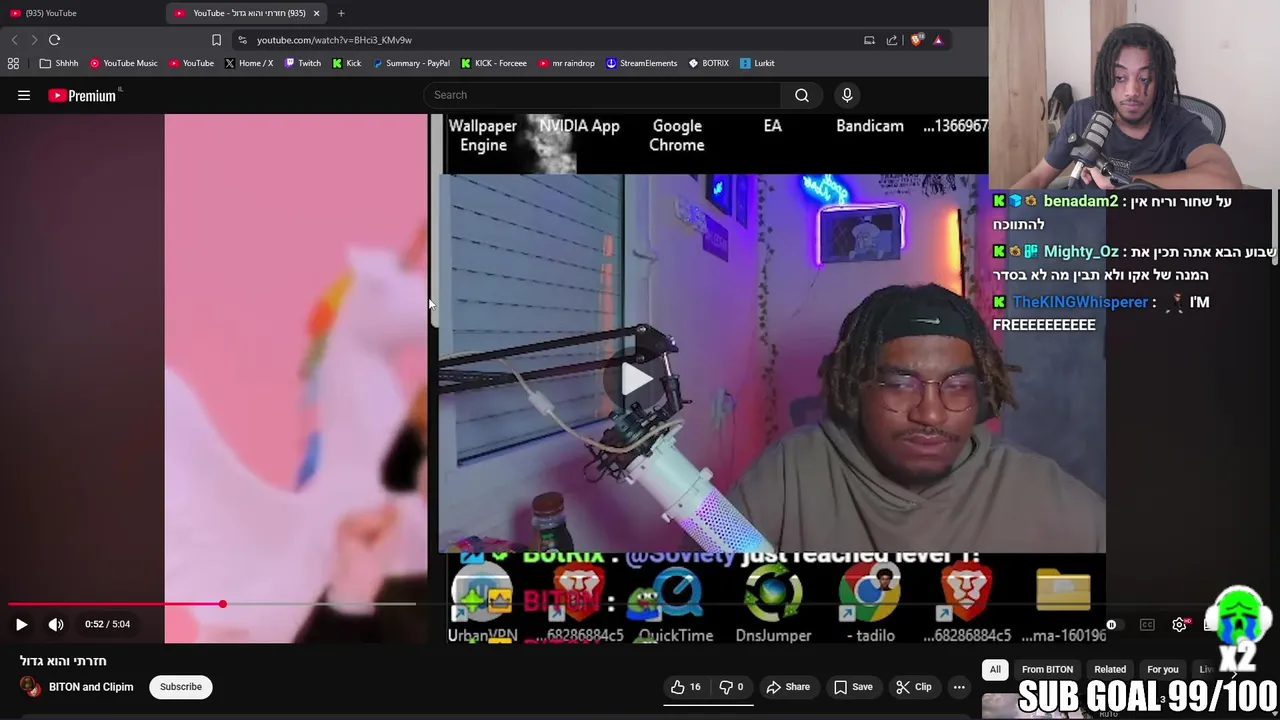Open the channel avatar of BITON and Clipim
This screenshot has height=720, width=1280.
click(x=31, y=687)
